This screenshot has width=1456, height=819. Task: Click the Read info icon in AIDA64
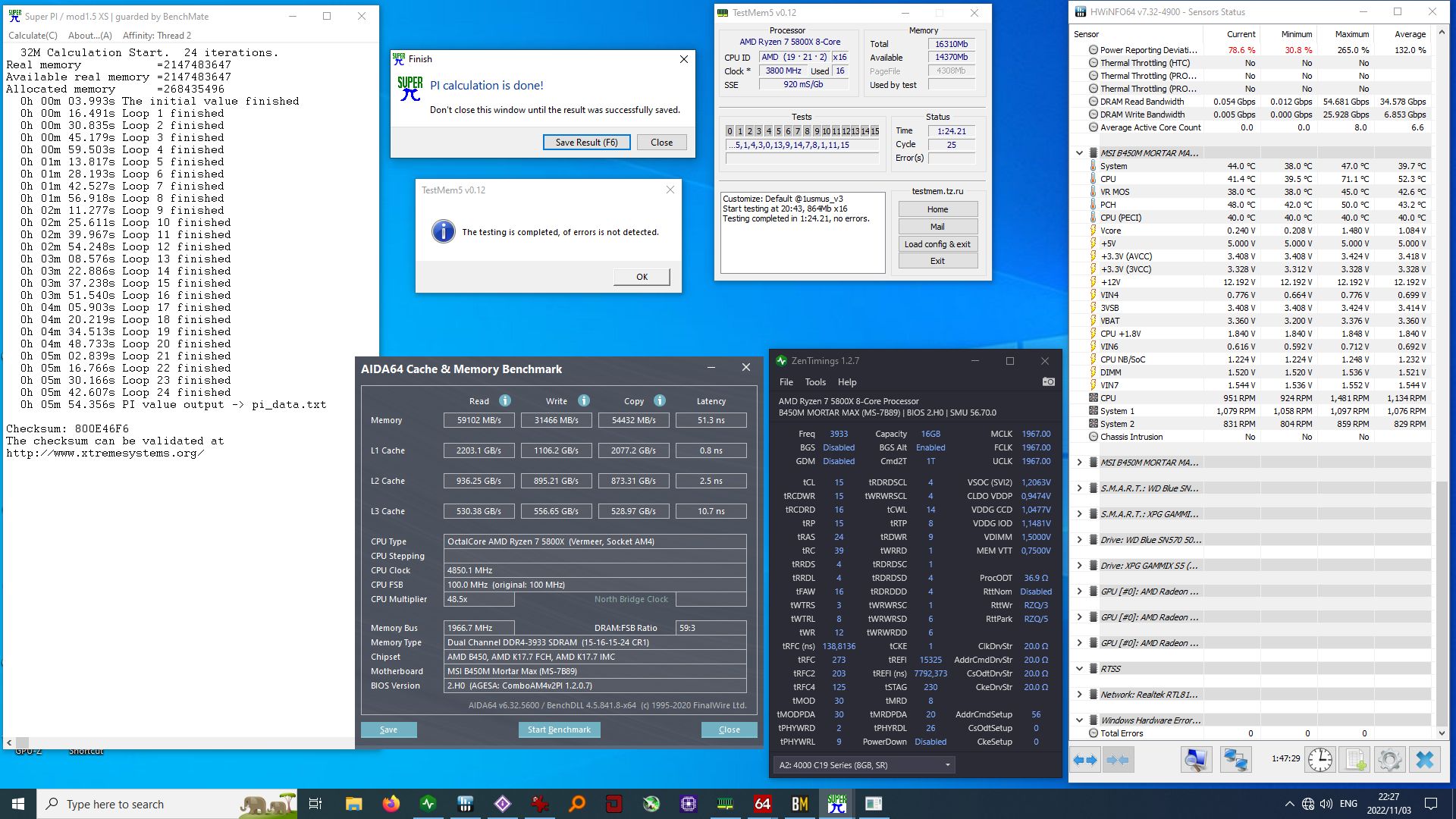505,401
